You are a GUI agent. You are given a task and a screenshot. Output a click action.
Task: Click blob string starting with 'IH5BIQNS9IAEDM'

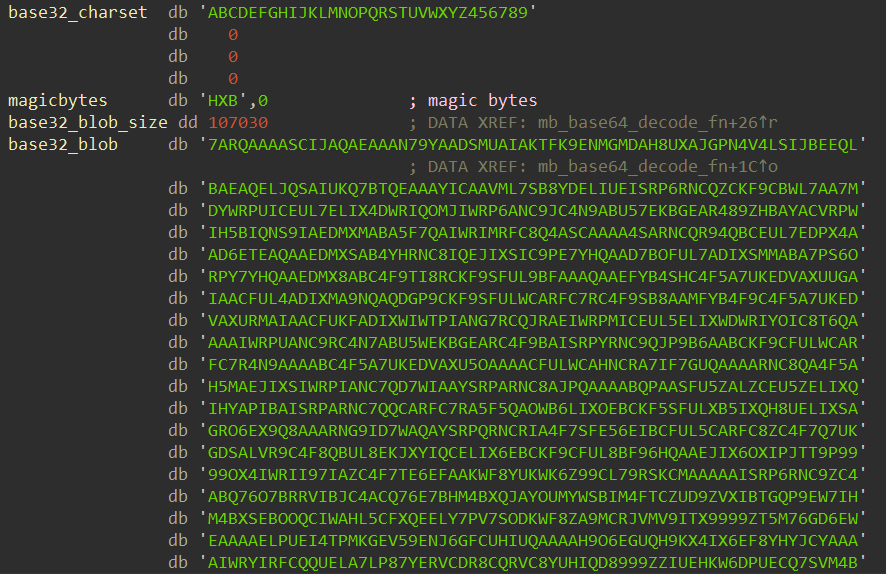point(533,233)
